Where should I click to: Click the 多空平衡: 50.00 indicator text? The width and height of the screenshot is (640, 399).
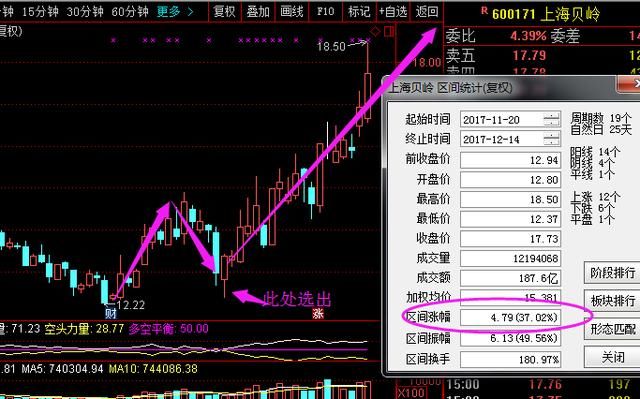pyautogui.click(x=169, y=329)
